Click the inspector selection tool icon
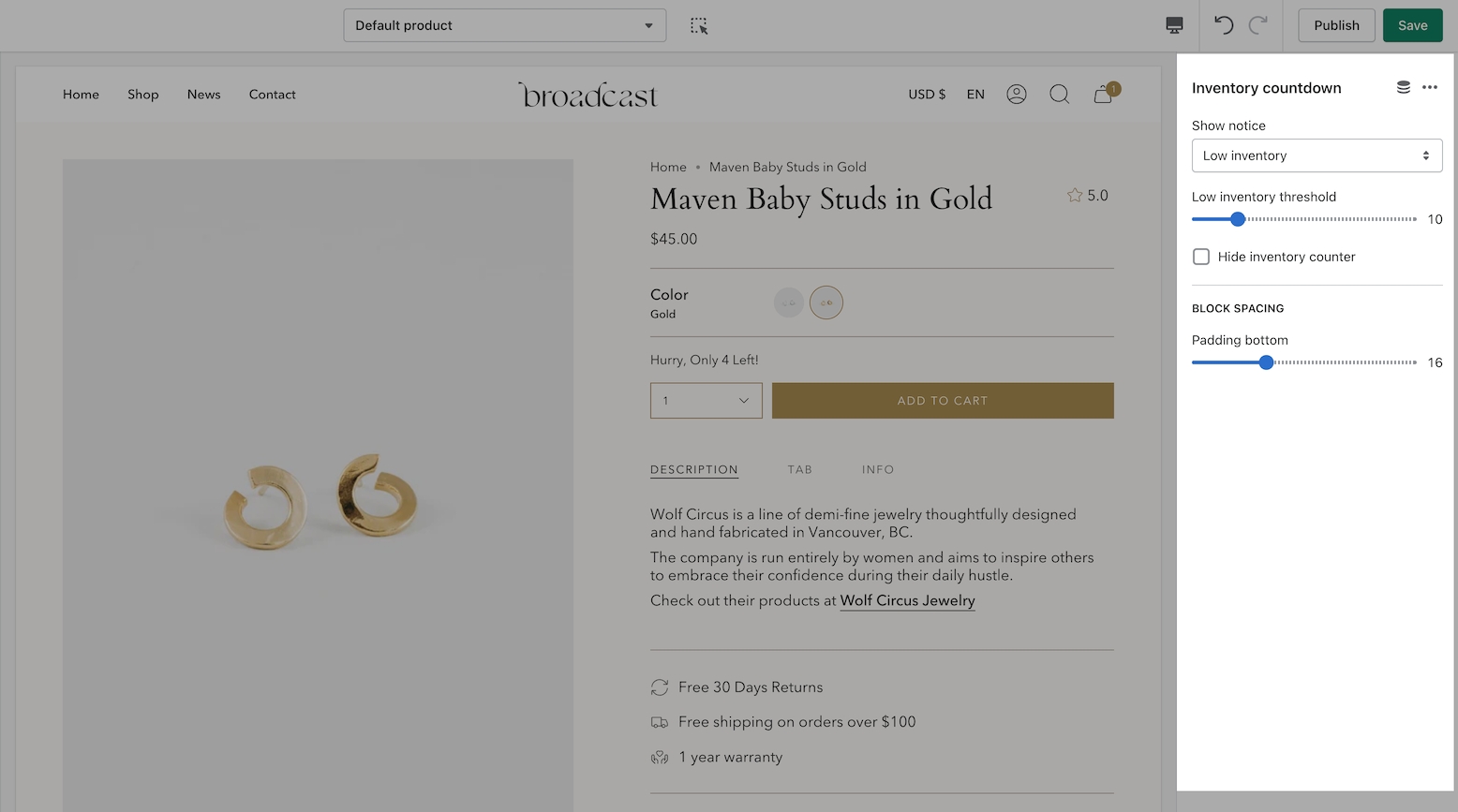This screenshot has height=812, width=1458. (699, 26)
